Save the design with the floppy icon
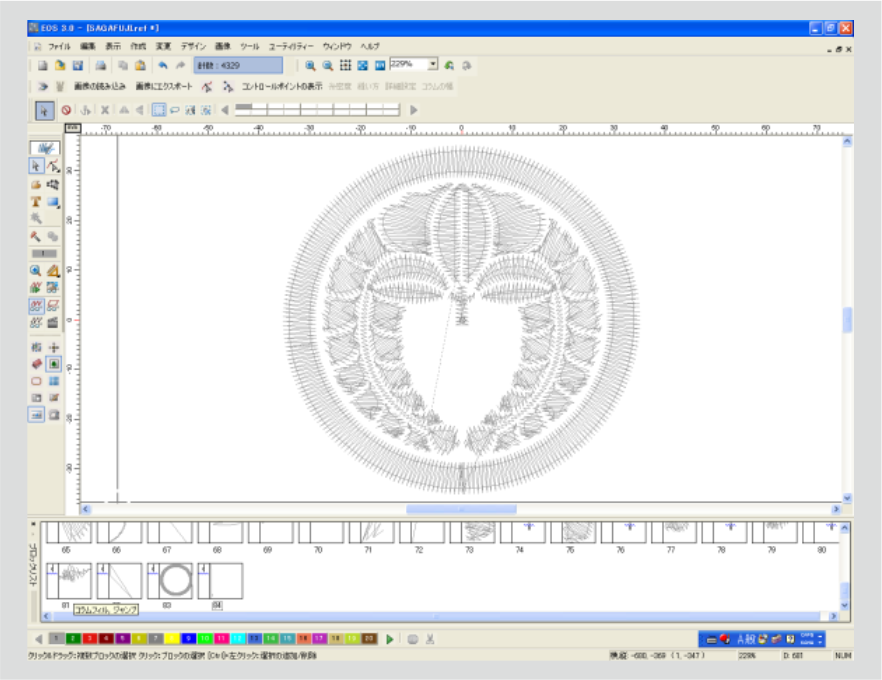Screen dimensions: 882x680 (78, 66)
